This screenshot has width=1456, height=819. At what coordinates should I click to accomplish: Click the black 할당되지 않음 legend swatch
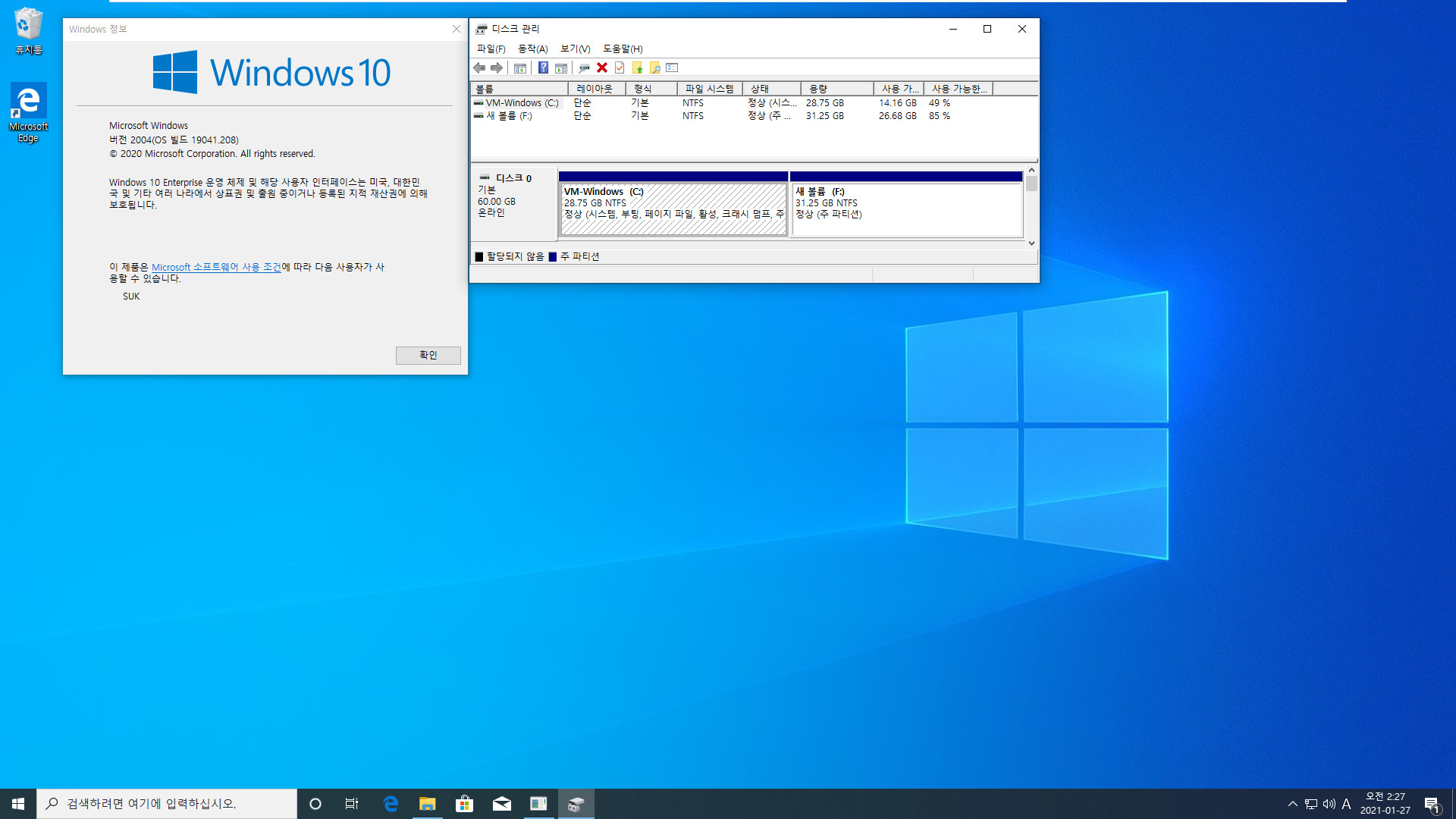479,257
